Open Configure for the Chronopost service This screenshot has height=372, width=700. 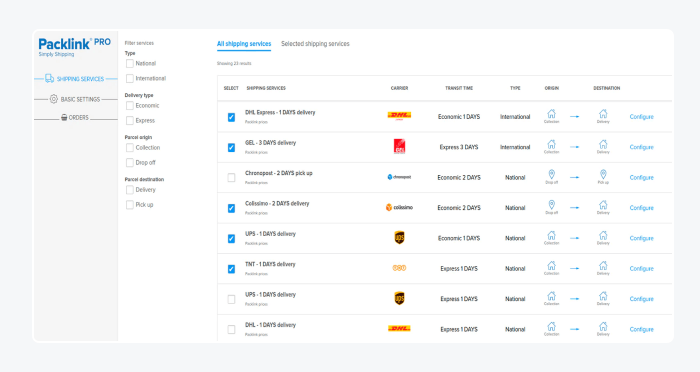[642, 177]
